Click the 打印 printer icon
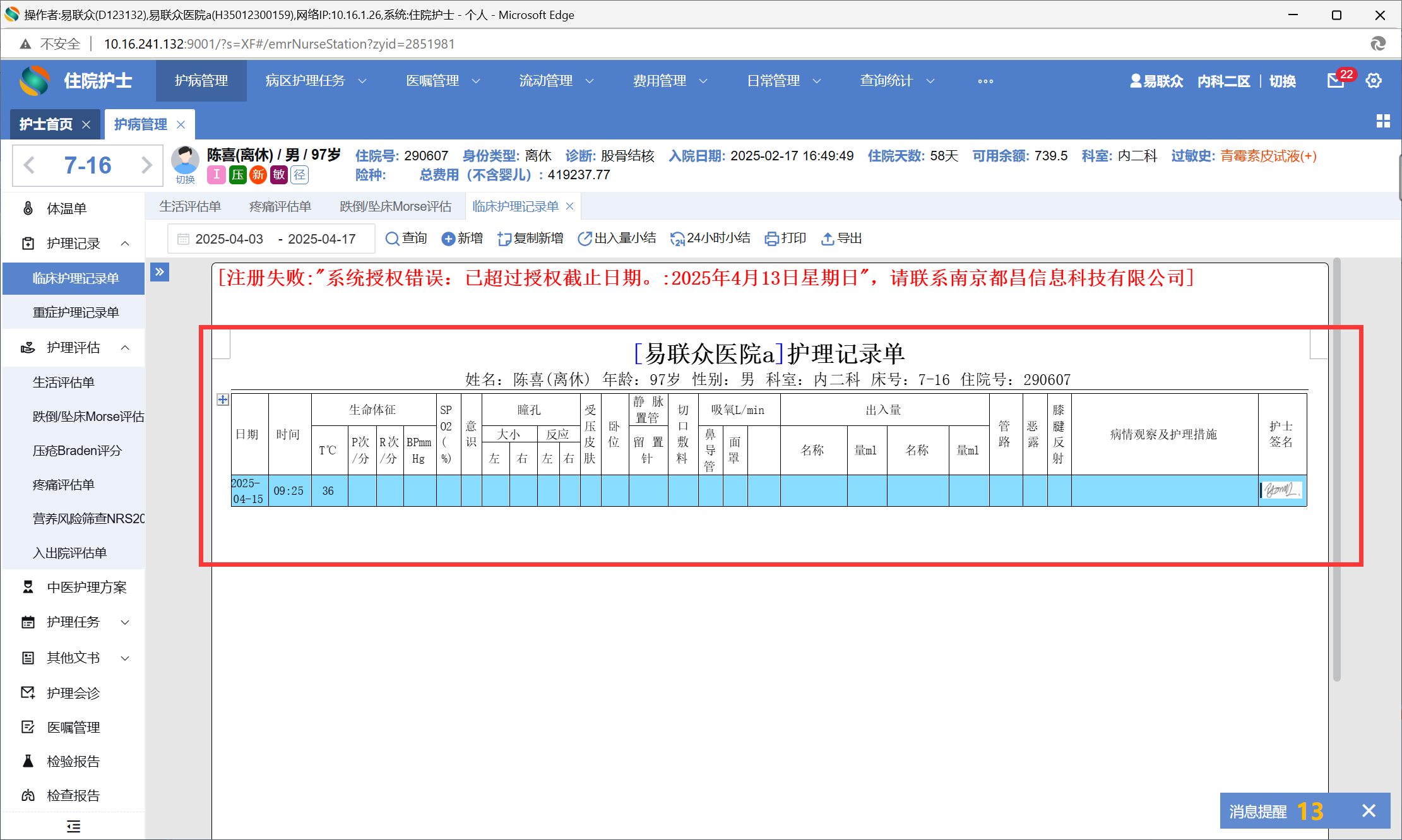1402x840 pixels. point(771,239)
